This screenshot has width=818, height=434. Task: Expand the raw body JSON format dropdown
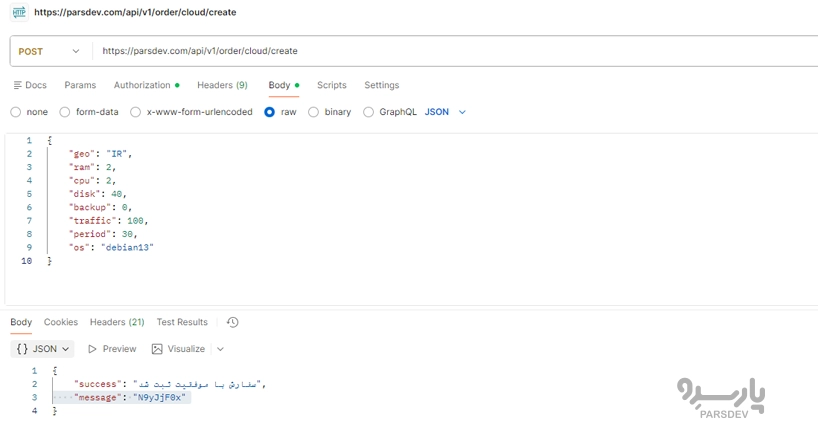(446, 112)
